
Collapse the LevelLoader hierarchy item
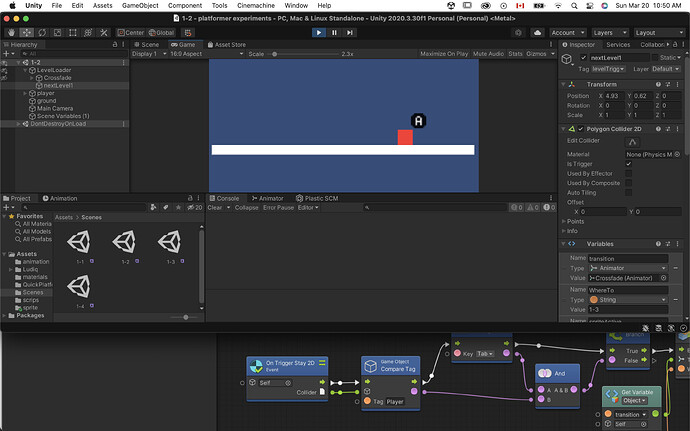click(26, 70)
